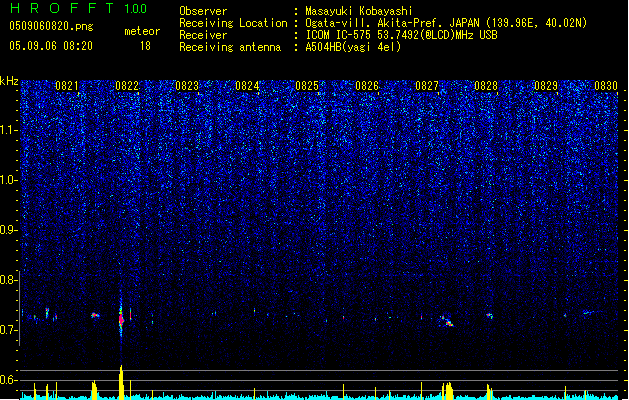Click the 0827 time marker
This screenshot has width=629, height=400.
[x=427, y=86]
